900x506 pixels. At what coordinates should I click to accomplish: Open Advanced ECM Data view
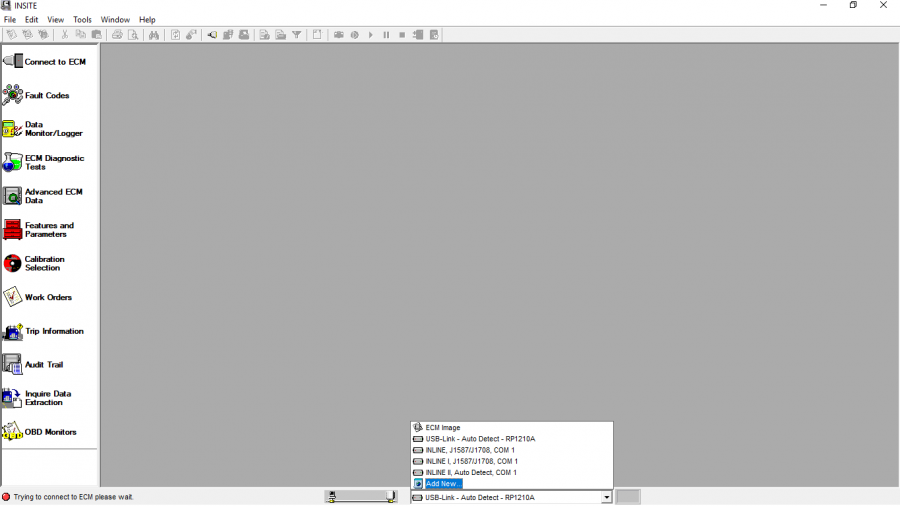click(x=13, y=196)
